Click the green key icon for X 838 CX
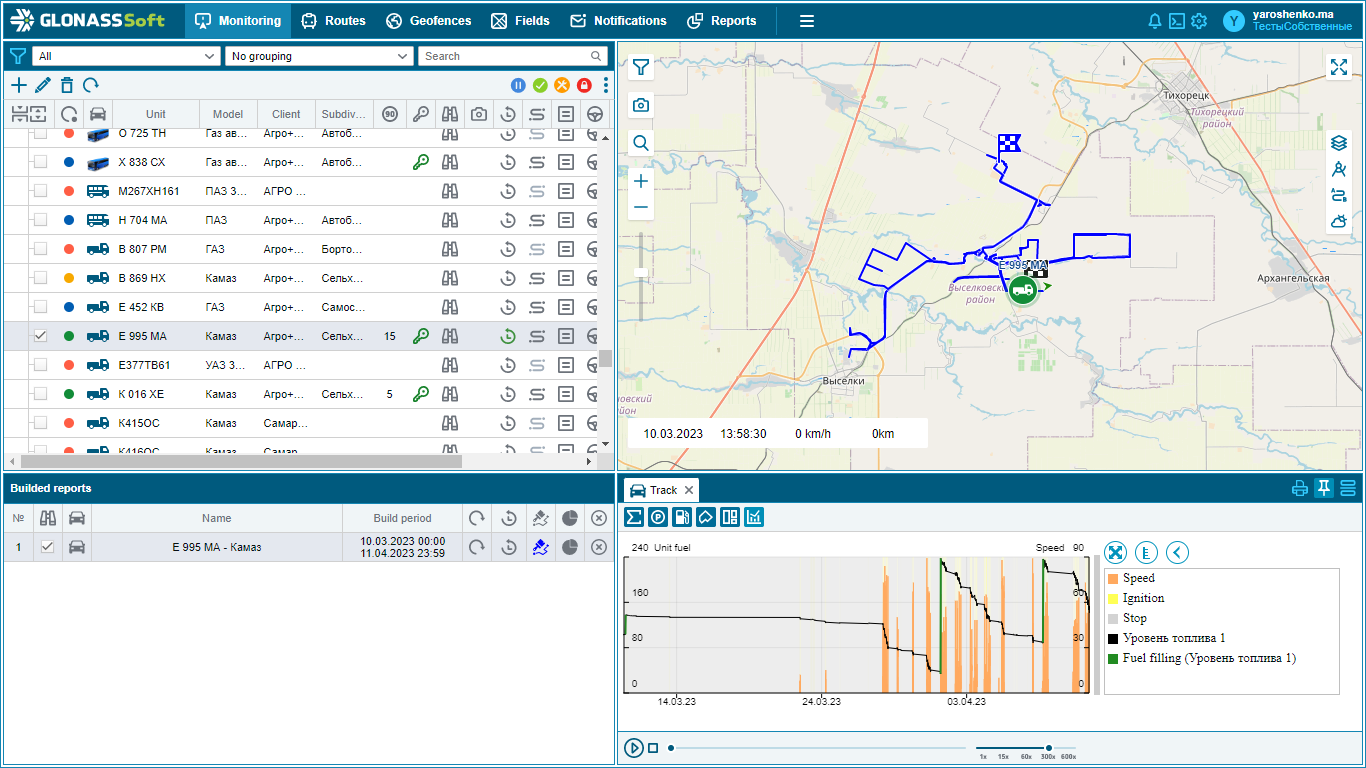 coord(421,162)
